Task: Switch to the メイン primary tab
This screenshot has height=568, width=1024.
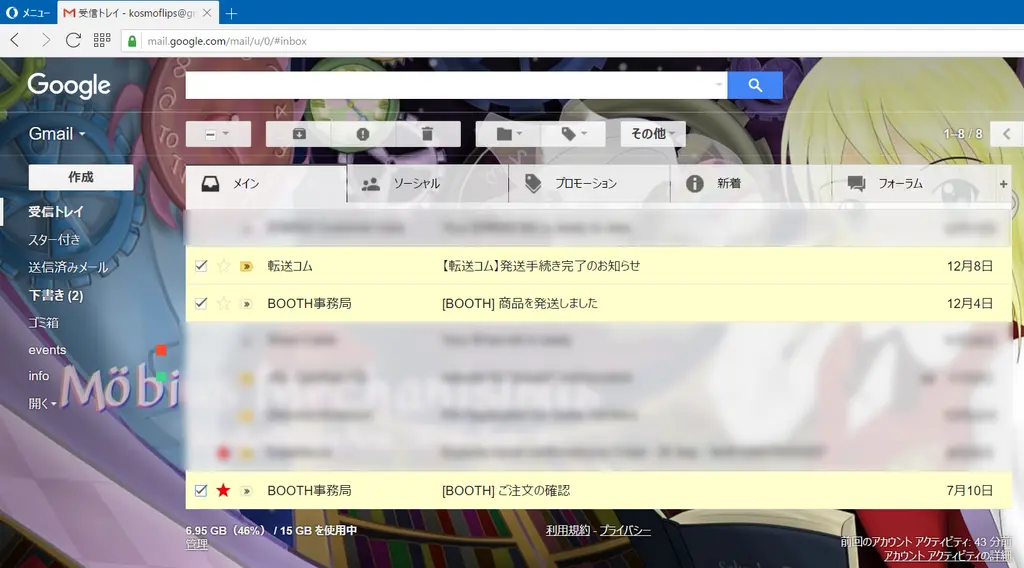Action: point(266,183)
